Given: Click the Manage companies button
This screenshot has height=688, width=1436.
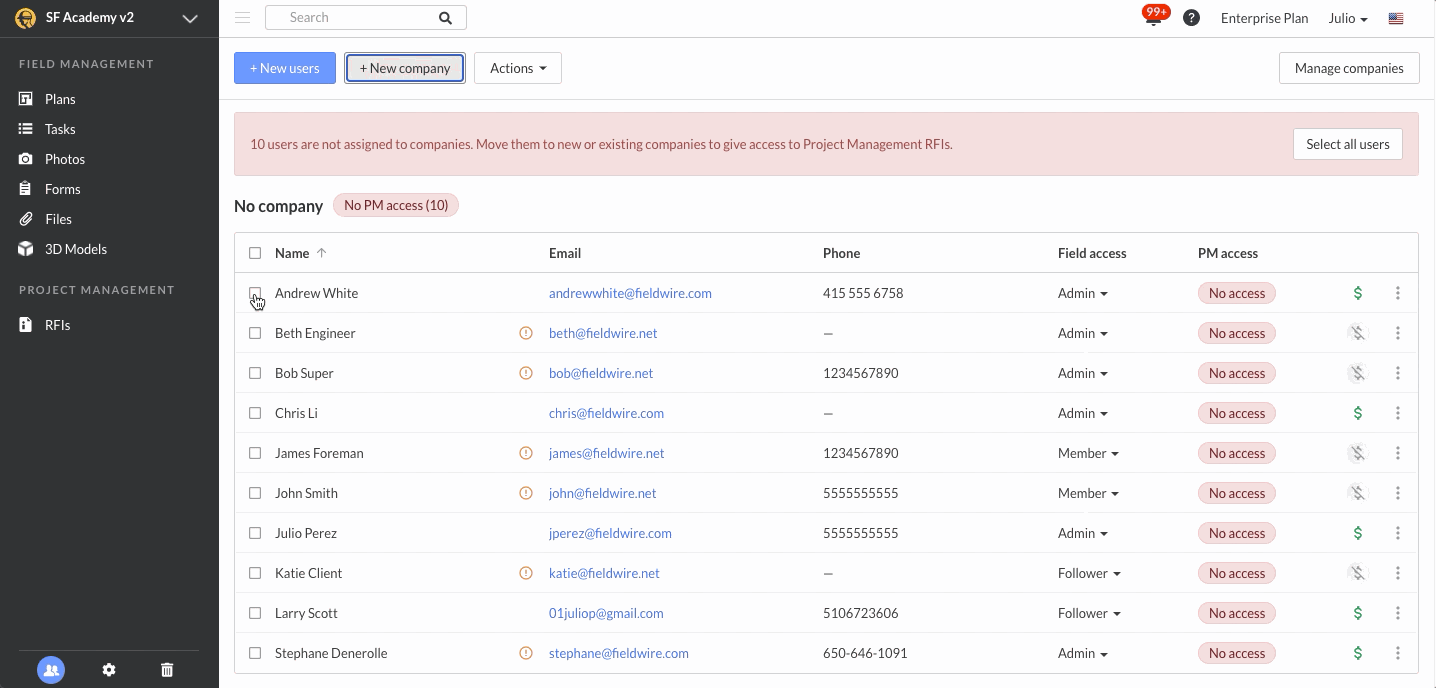Looking at the screenshot, I should tap(1348, 68).
